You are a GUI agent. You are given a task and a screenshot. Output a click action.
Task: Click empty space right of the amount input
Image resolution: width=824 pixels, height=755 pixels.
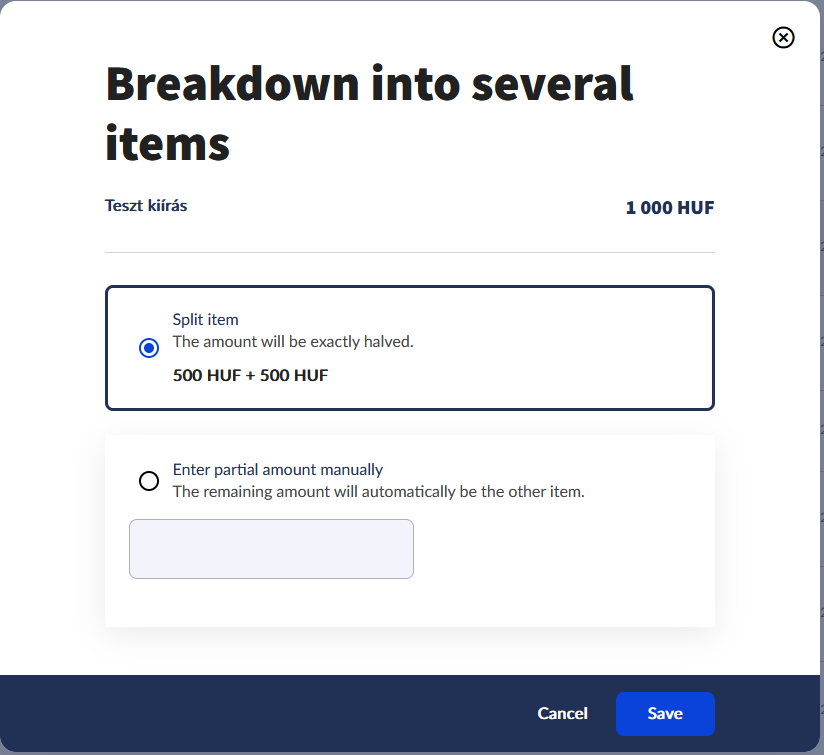pyautogui.click(x=560, y=549)
